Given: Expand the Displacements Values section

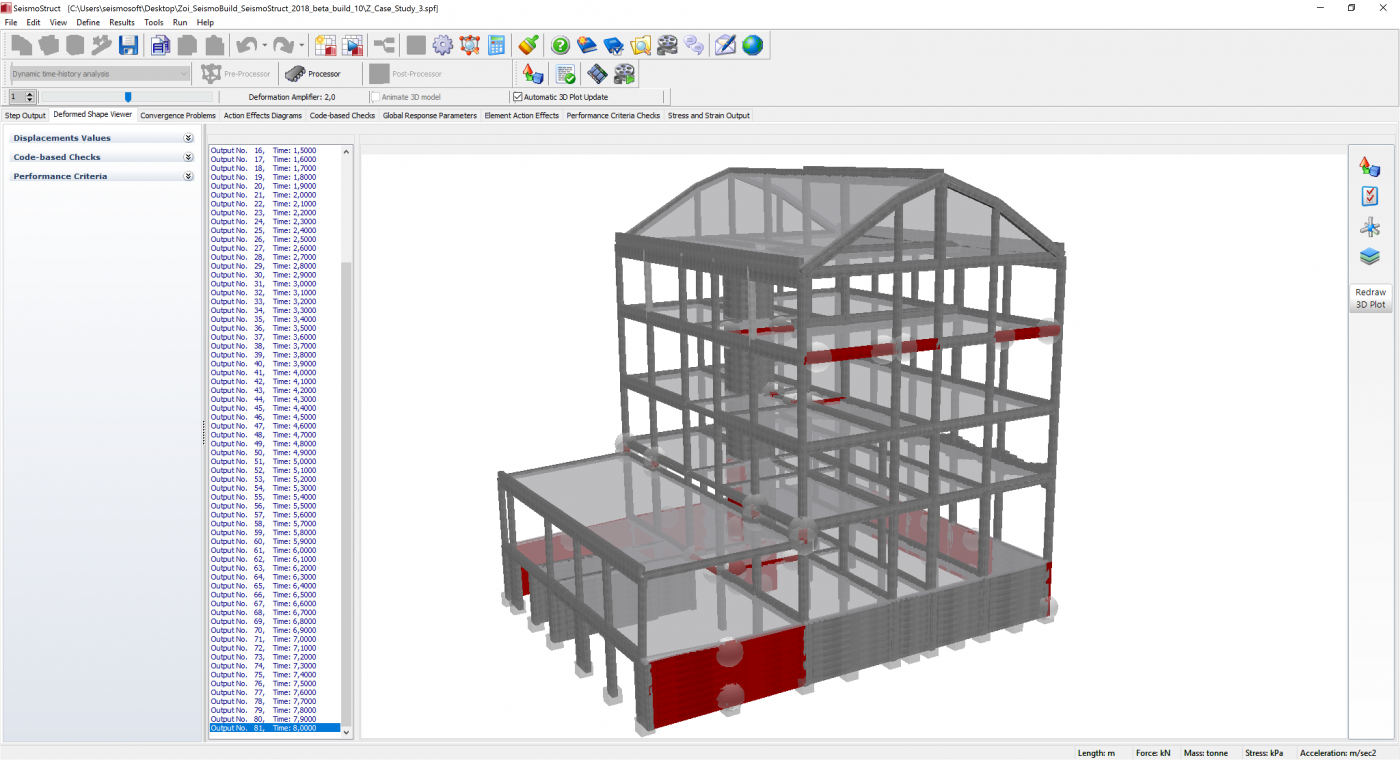Looking at the screenshot, I should click(188, 138).
